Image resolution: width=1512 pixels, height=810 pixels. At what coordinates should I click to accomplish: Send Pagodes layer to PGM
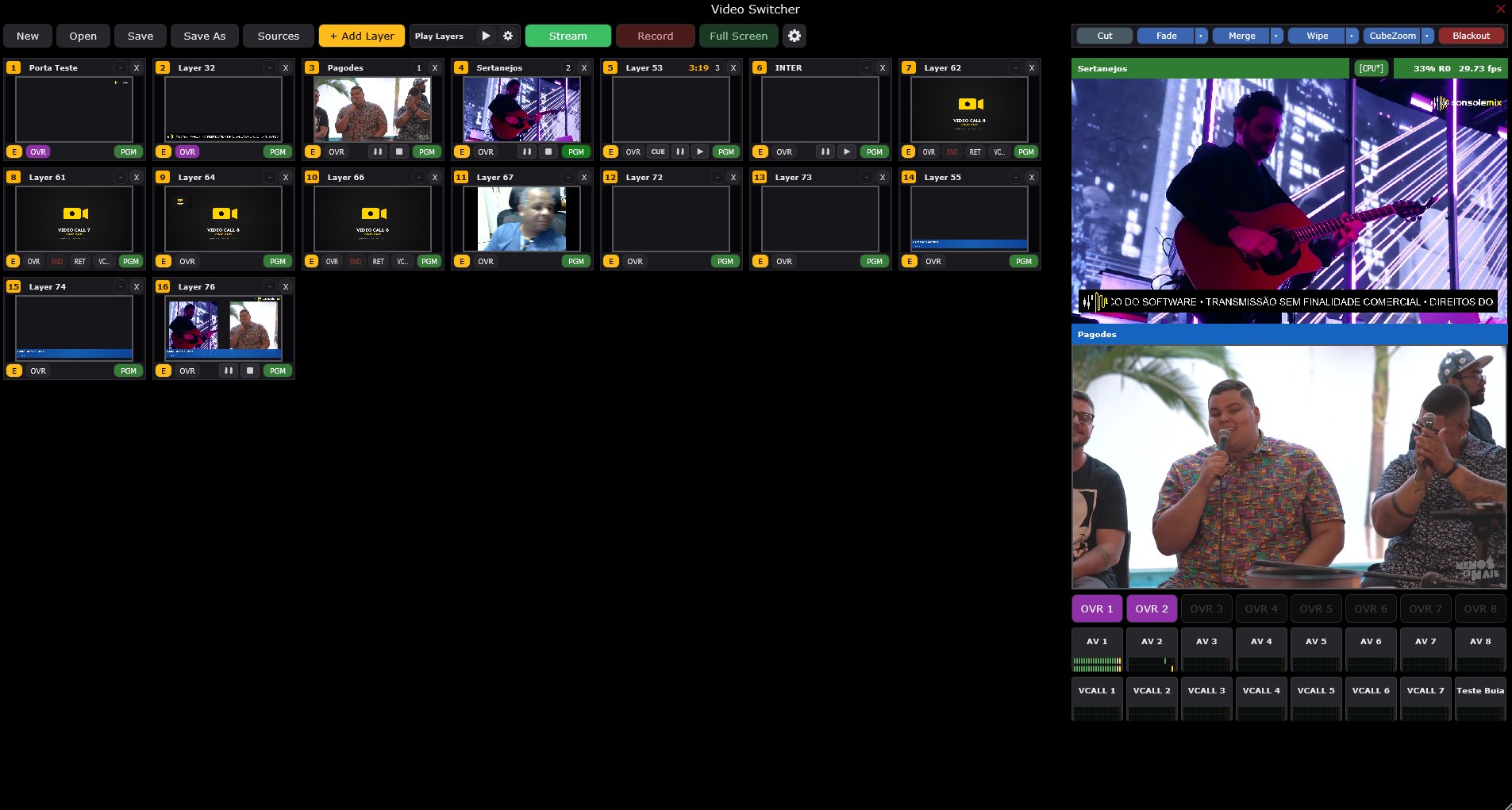pyautogui.click(x=427, y=152)
